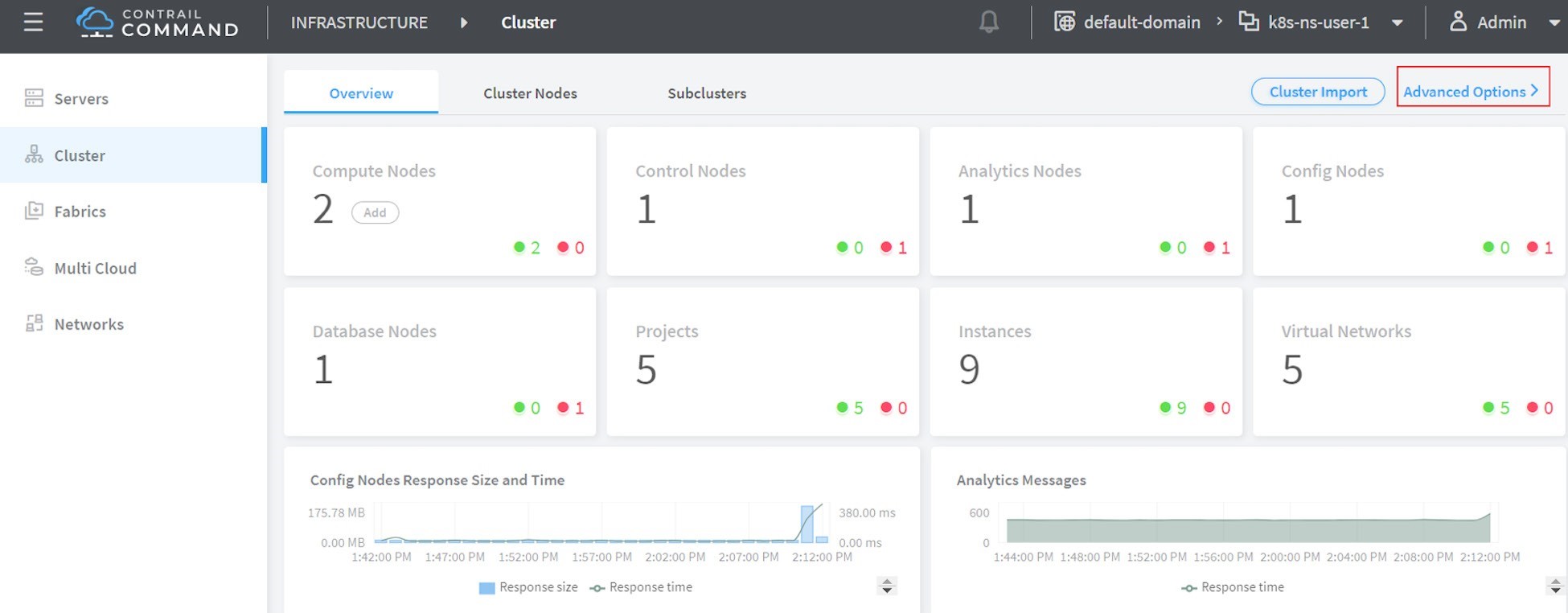
Task: Expand the Admin user dropdown arrow
Action: pos(1554,23)
